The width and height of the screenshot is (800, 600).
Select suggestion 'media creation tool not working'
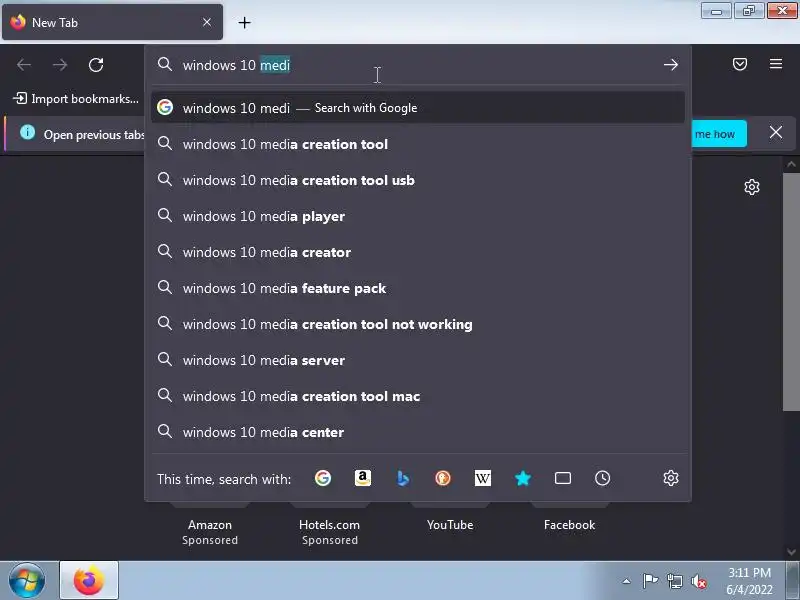point(418,324)
